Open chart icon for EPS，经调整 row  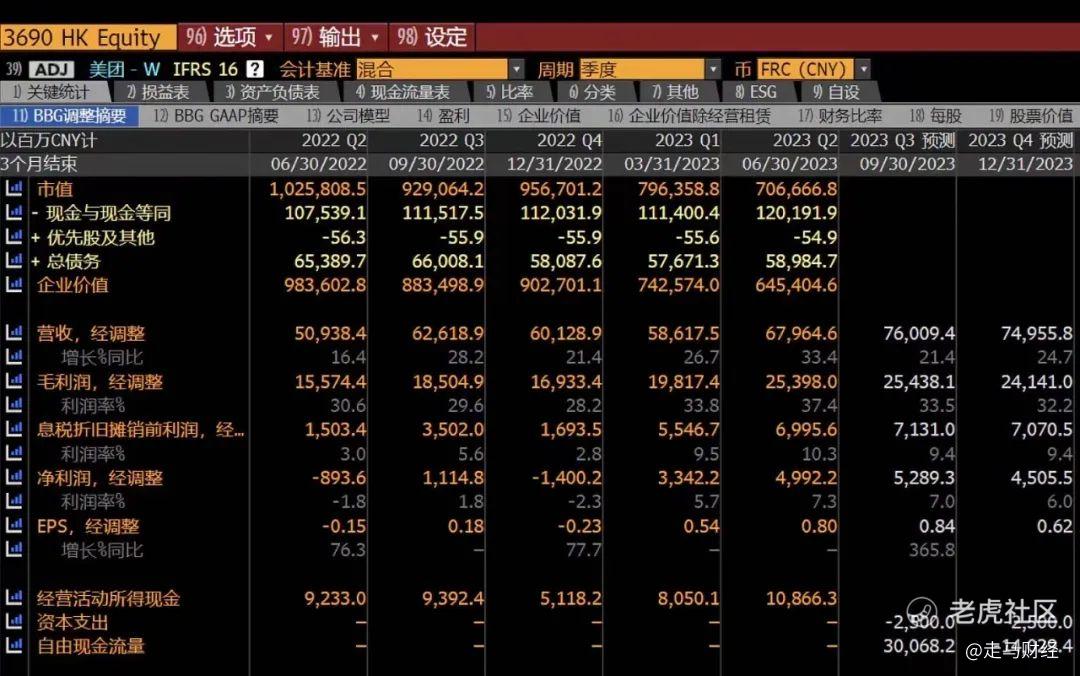coord(14,526)
